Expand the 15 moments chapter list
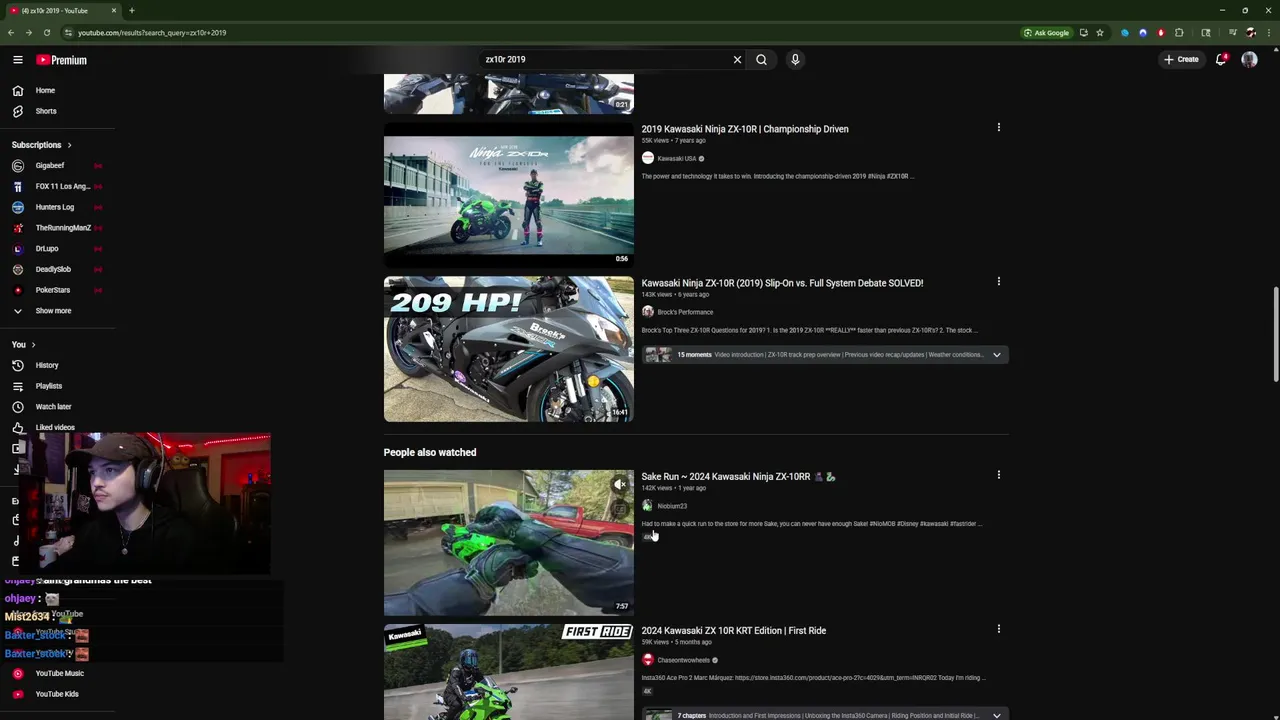This screenshot has width=1280, height=720. click(996, 355)
